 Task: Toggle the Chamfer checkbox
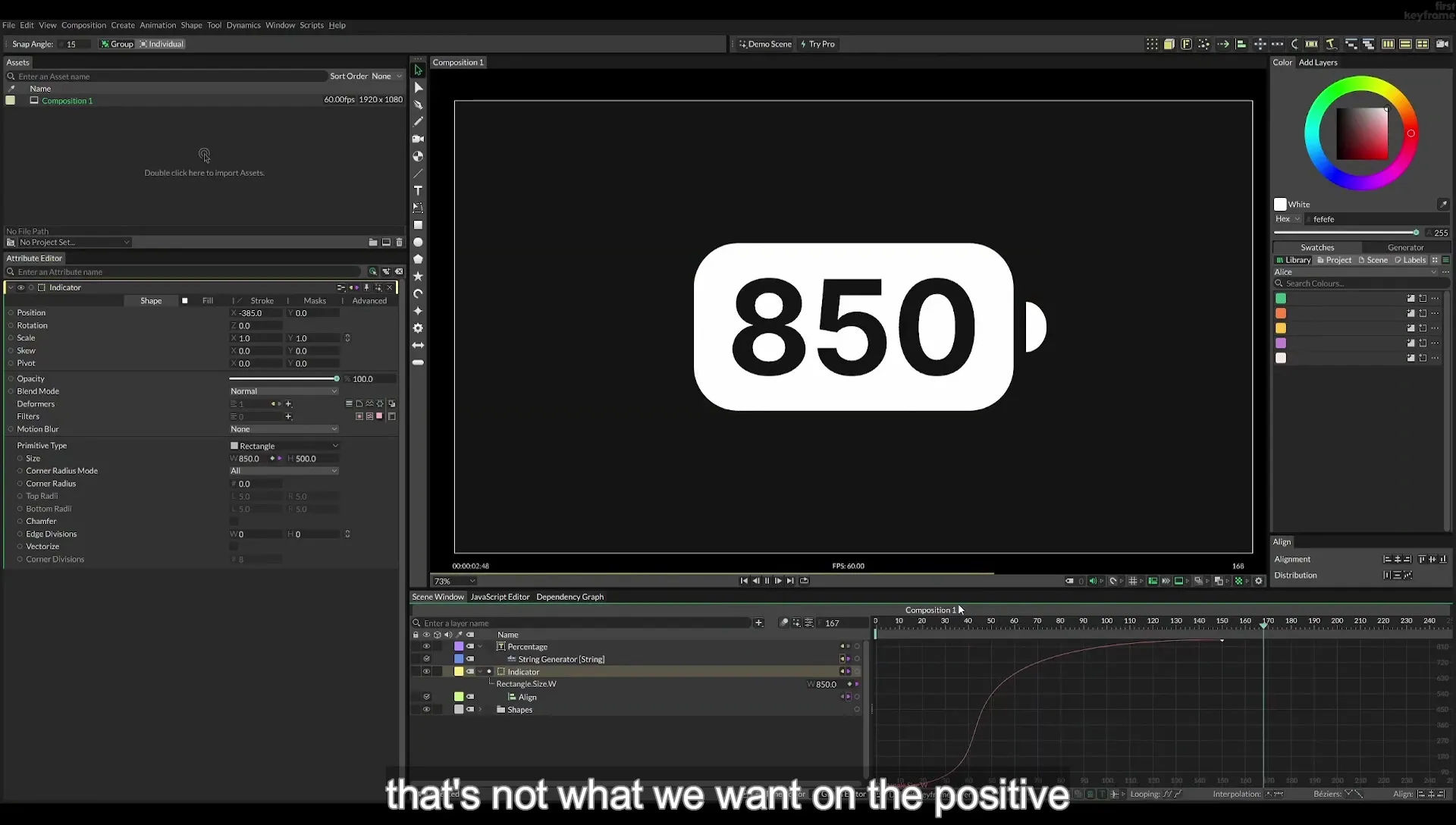[x=234, y=522]
